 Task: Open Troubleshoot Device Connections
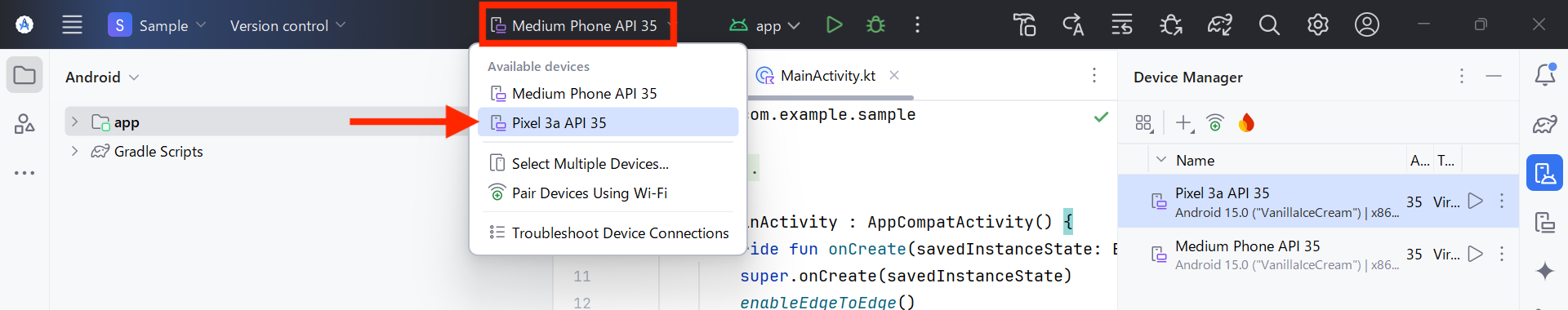[x=608, y=232]
